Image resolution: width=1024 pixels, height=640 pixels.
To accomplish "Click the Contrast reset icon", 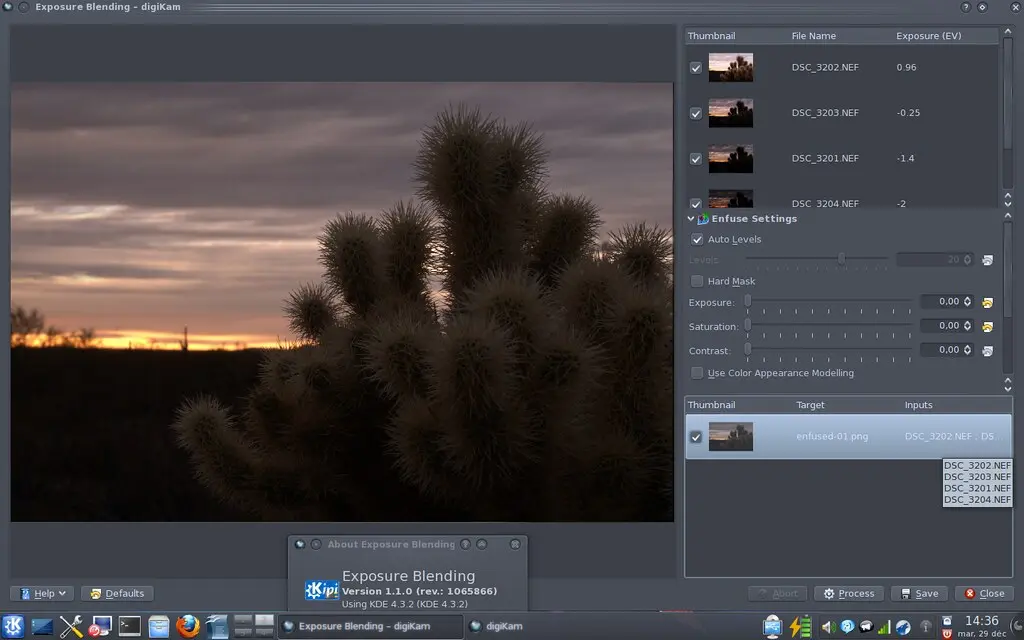I will tap(987, 351).
